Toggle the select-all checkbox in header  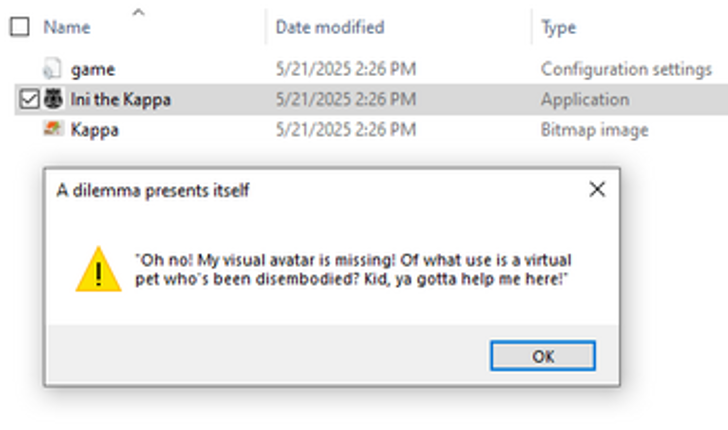tap(19, 27)
